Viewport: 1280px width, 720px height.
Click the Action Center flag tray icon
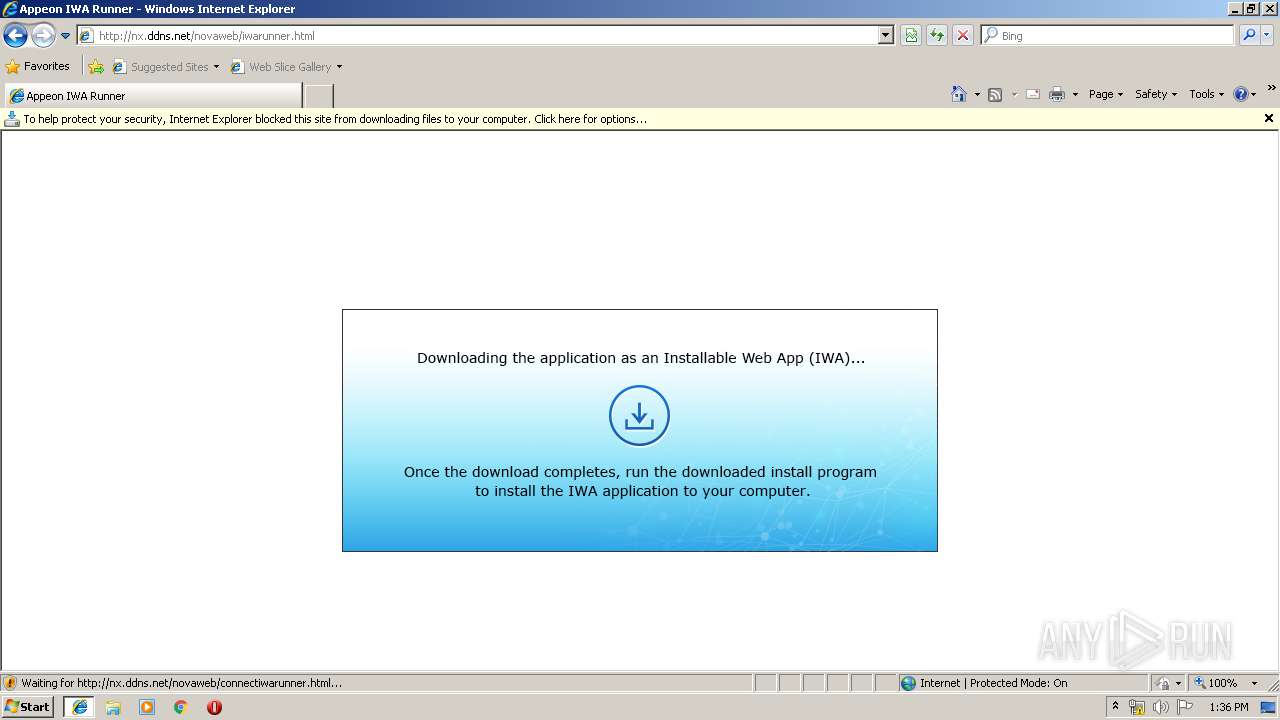pos(1185,707)
